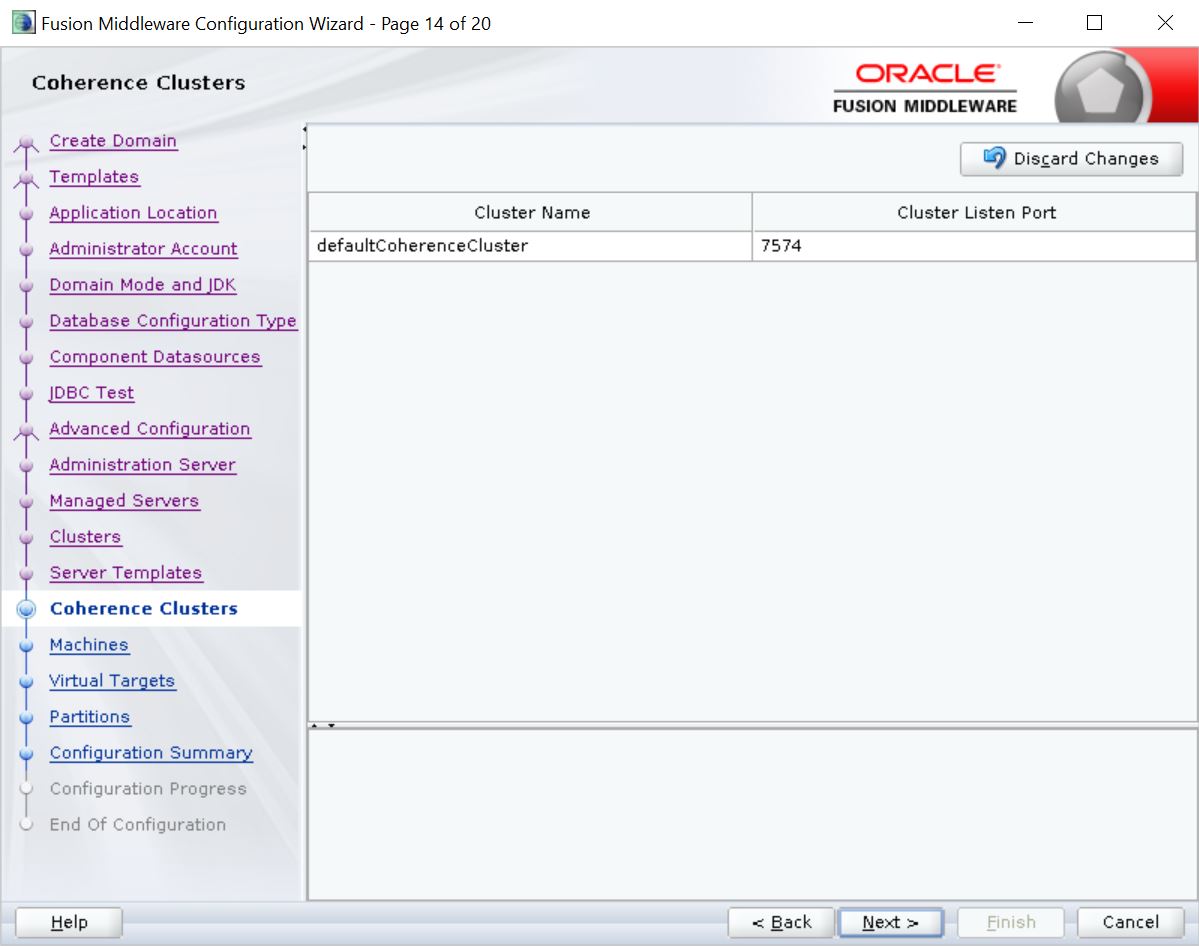
Task: Open the Configuration Summary step
Action: (151, 753)
